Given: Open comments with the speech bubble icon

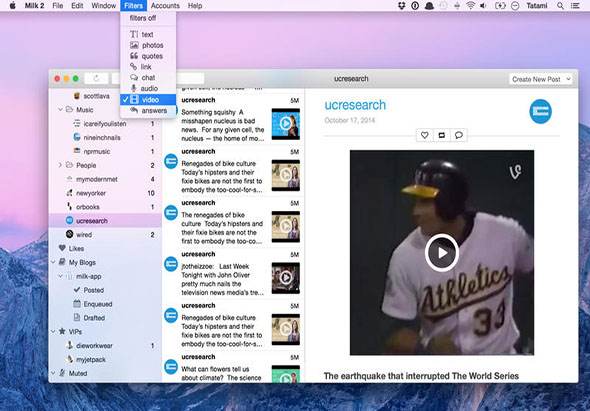Looking at the screenshot, I should pyautogui.click(x=459, y=135).
